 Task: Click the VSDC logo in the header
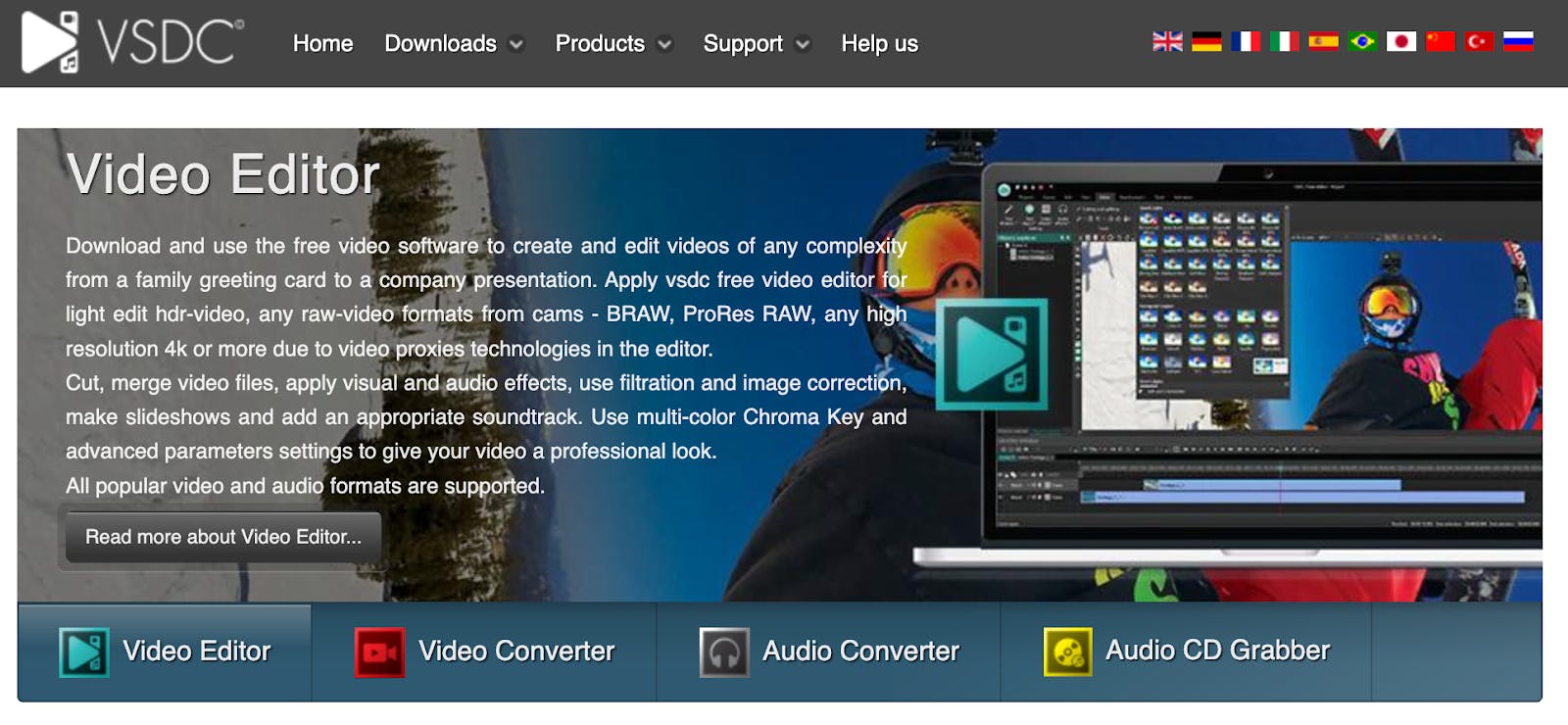(x=132, y=42)
